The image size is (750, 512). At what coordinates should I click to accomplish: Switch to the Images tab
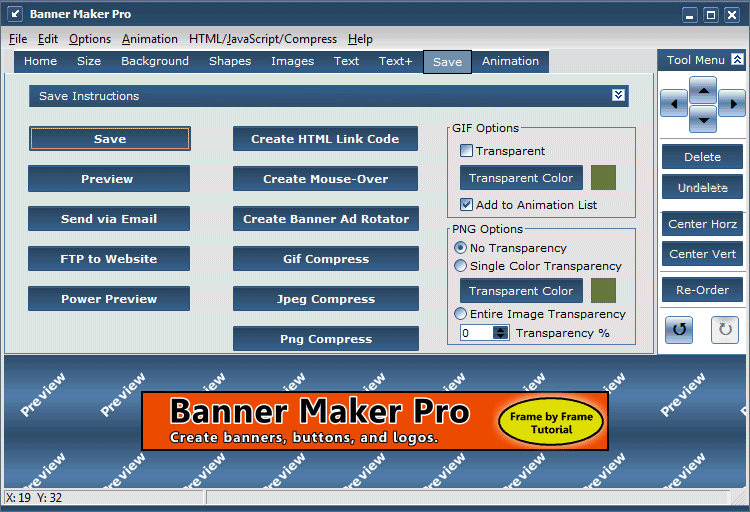pos(292,61)
